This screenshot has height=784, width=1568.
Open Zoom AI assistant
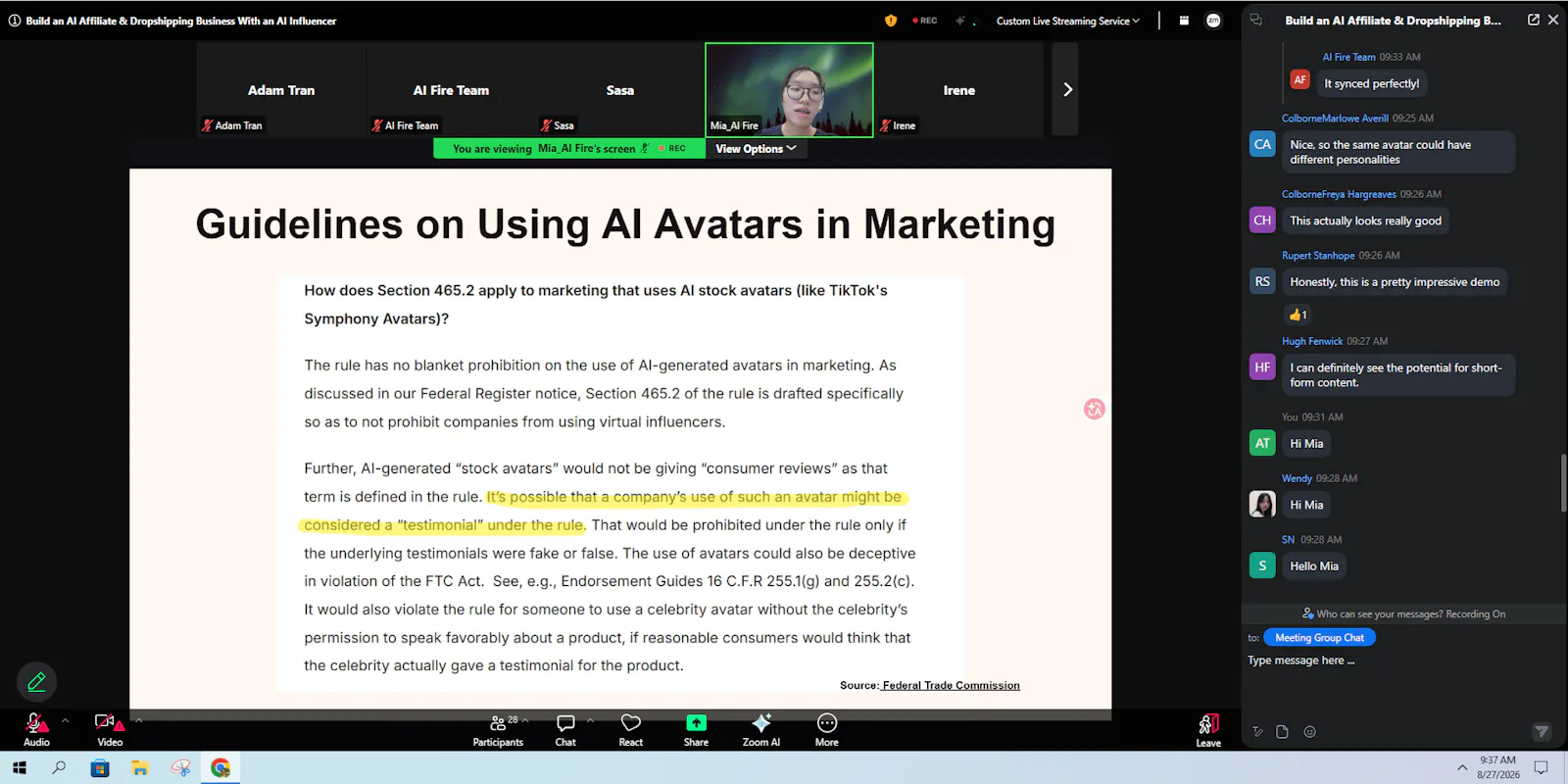point(761,730)
